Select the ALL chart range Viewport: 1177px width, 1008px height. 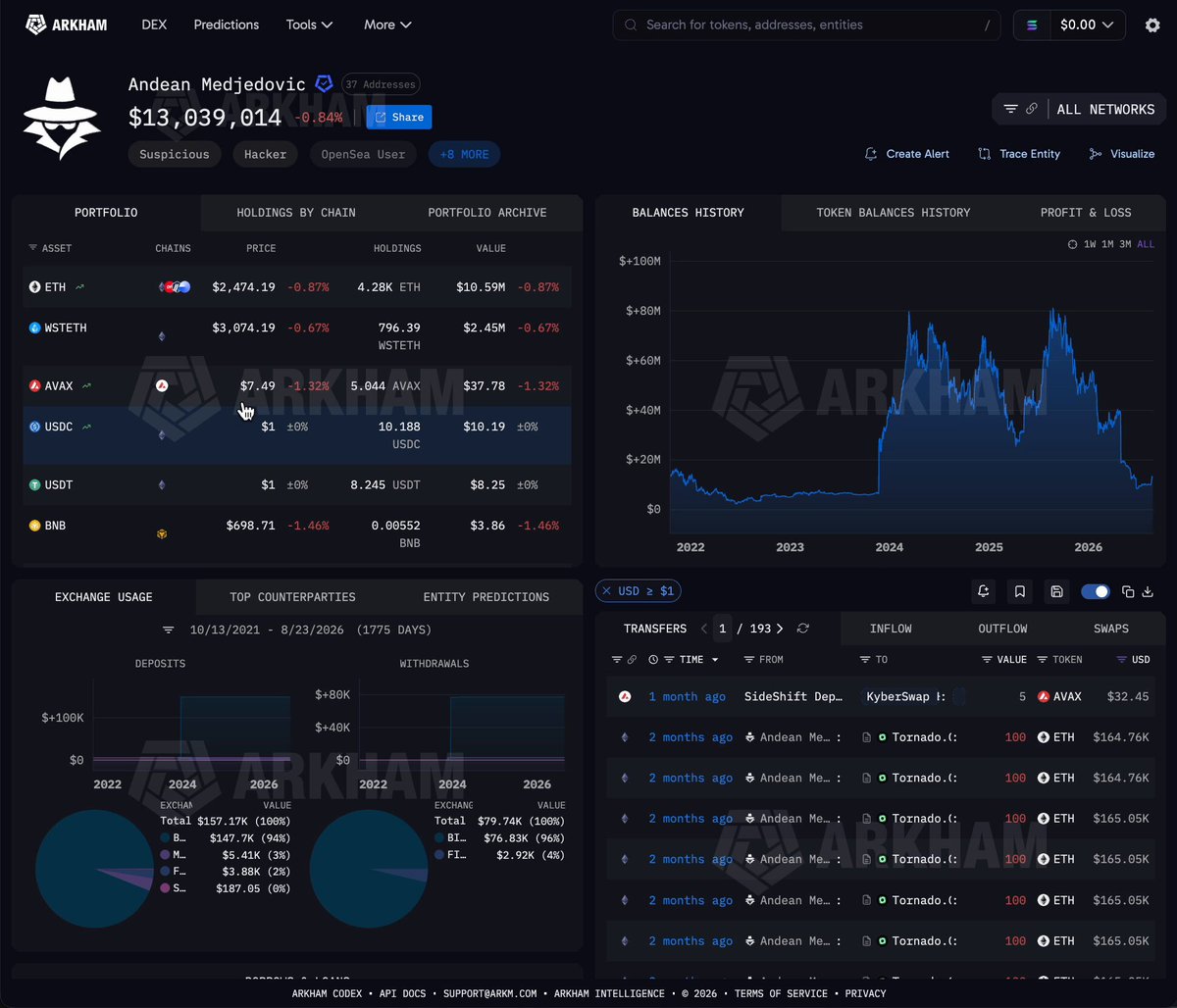pyautogui.click(x=1146, y=244)
